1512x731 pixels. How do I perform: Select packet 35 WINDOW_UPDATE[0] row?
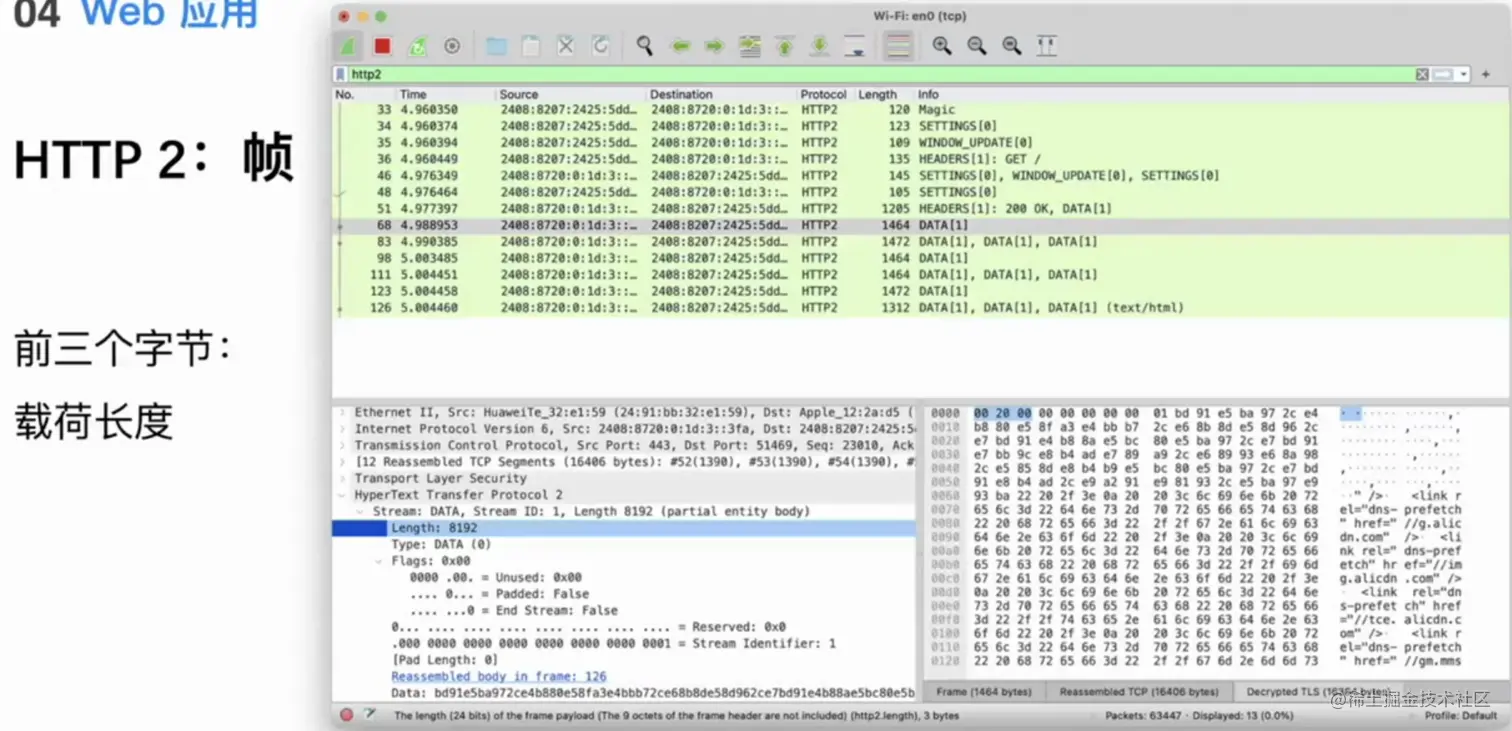click(x=921, y=143)
